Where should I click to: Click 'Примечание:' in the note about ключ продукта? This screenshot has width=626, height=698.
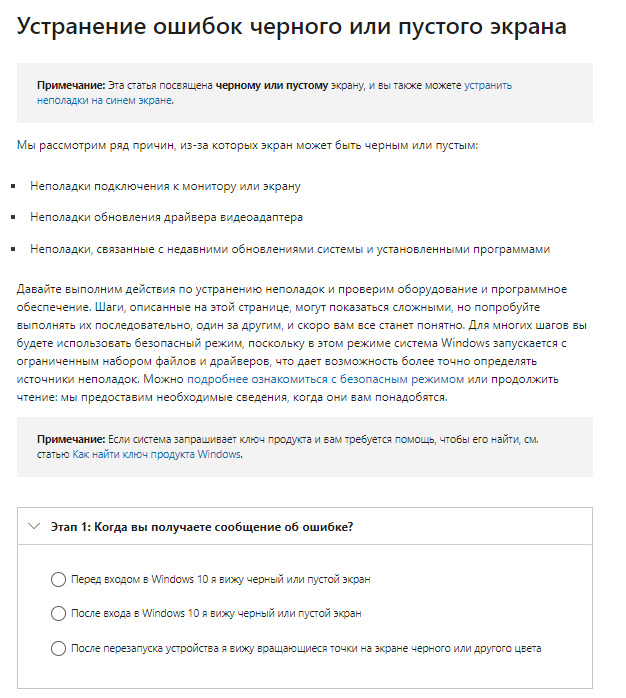pyautogui.click(x=71, y=439)
